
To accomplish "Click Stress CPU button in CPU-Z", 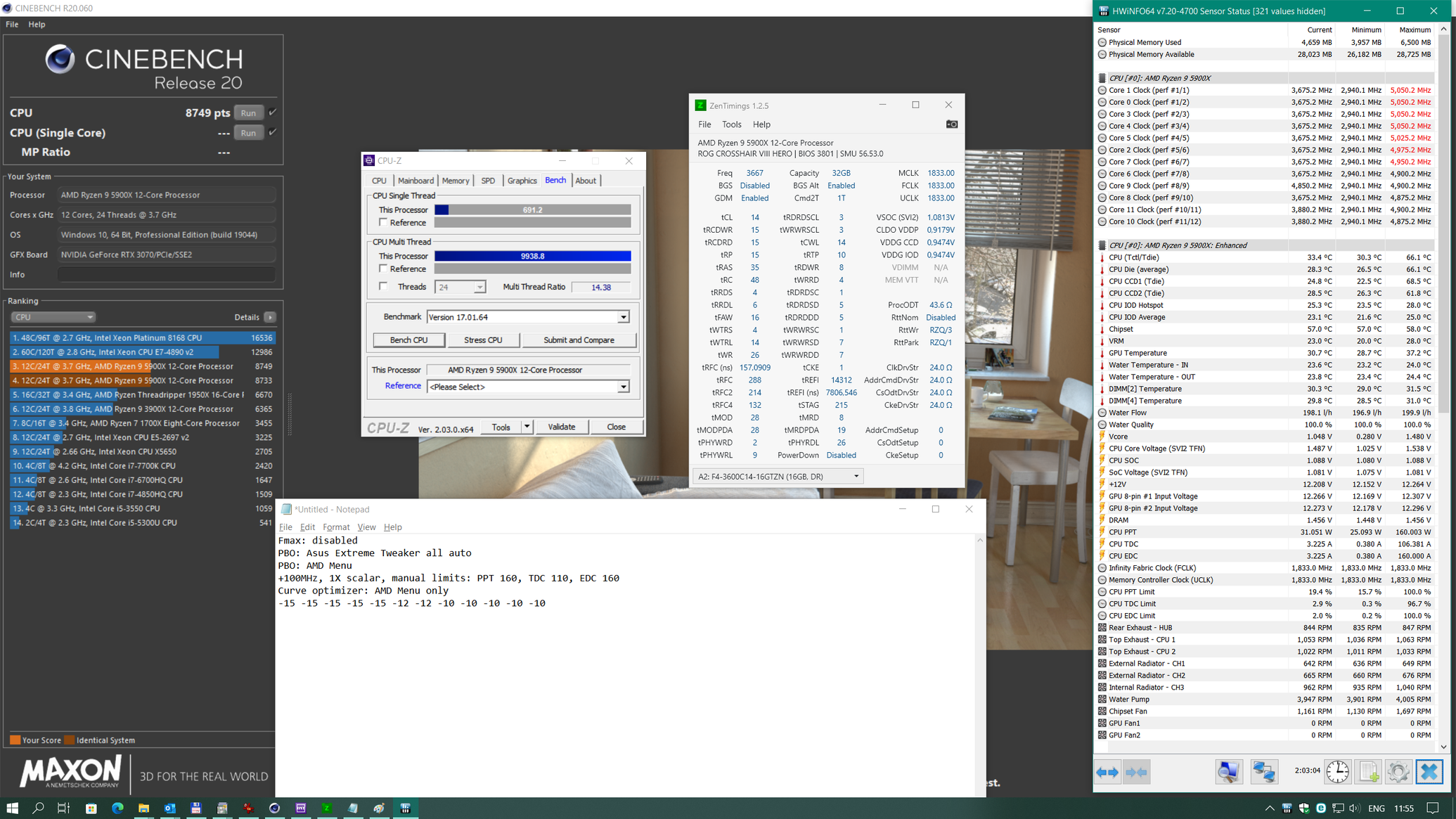I will pos(483,340).
